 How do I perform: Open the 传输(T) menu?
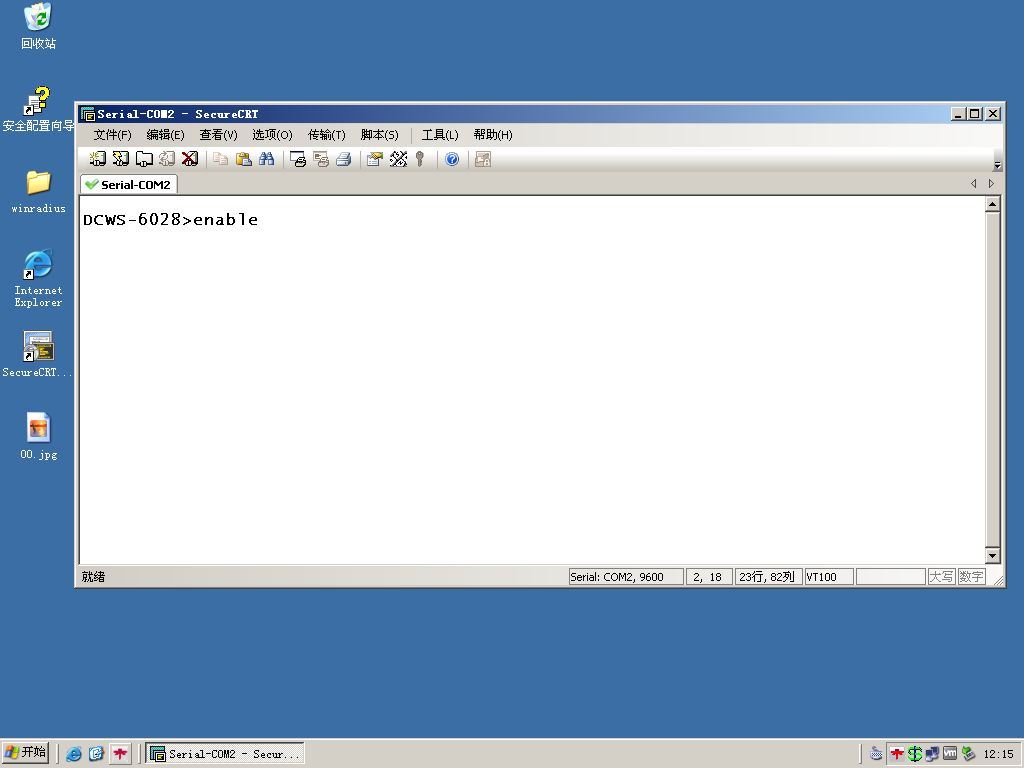(x=327, y=135)
